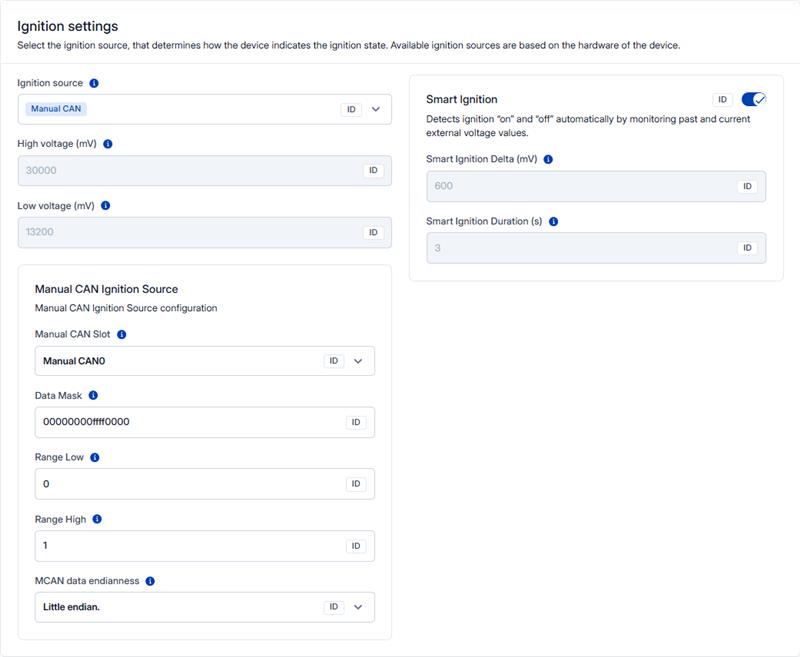Click ID badge in Range High field

356,546
